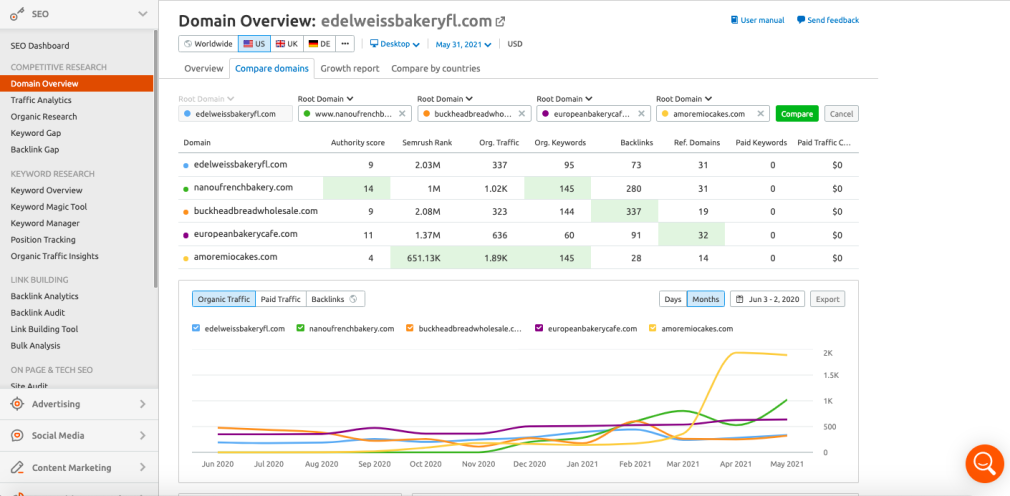Expand the May 31, 2021 date dropdown
Screen dimensions: 1010x496
click(466, 44)
